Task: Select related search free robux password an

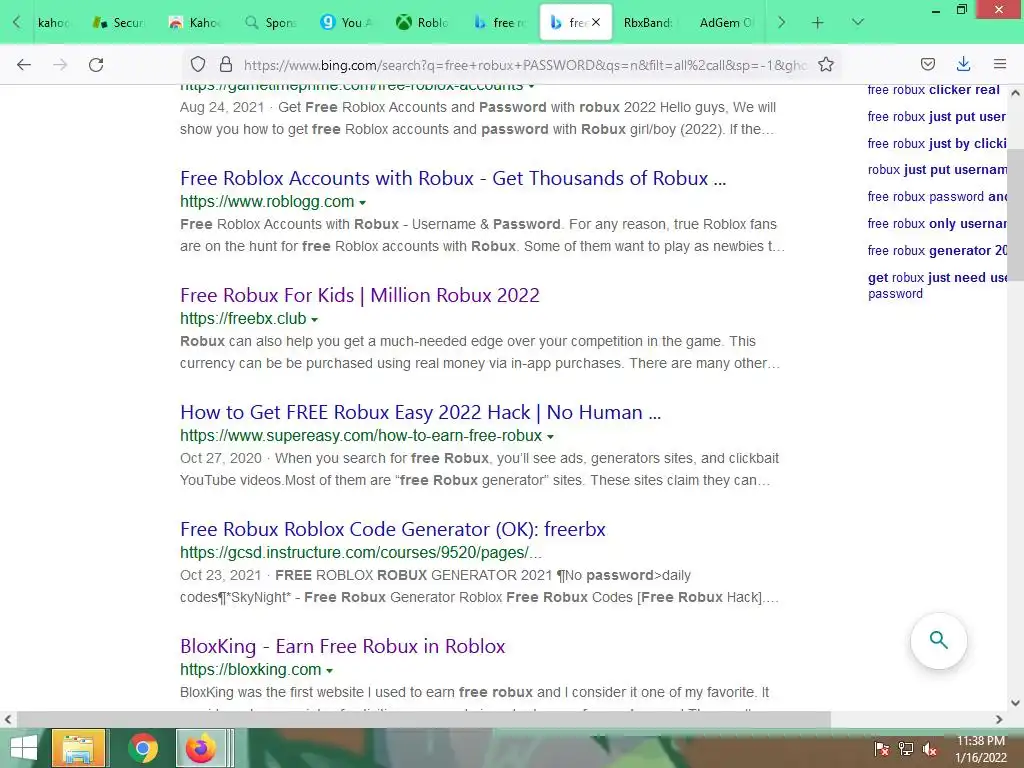Action: pos(936,197)
